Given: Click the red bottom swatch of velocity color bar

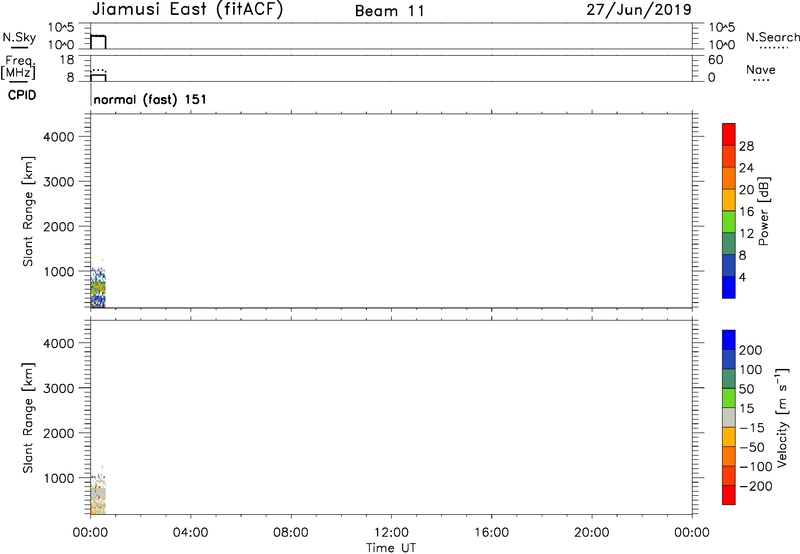Looking at the screenshot, I should [729, 495].
